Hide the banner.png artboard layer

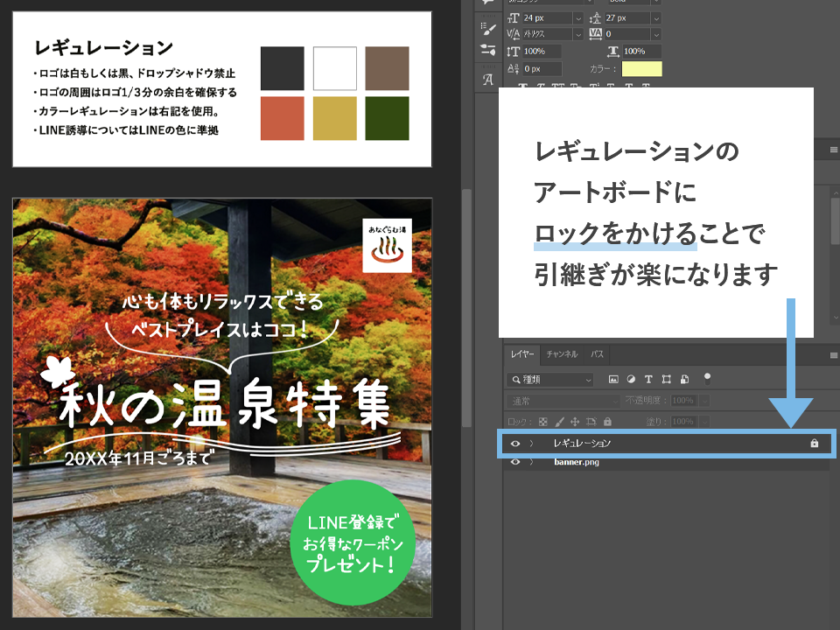[x=516, y=463]
